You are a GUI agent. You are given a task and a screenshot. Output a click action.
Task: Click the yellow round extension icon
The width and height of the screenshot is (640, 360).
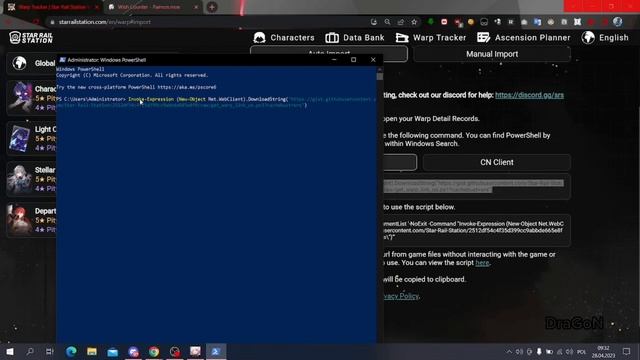tap(471, 22)
